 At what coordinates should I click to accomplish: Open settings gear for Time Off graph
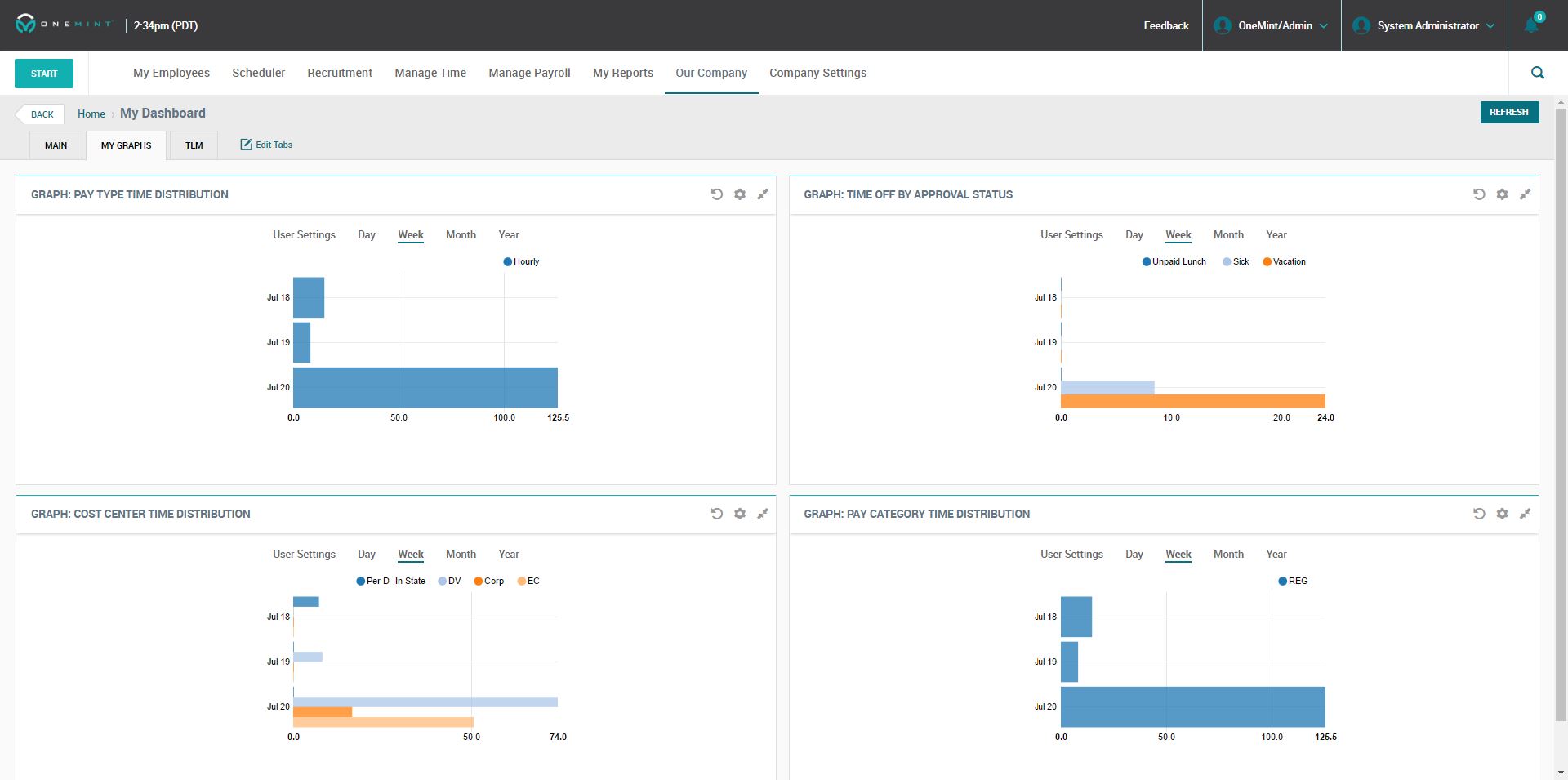point(1502,194)
